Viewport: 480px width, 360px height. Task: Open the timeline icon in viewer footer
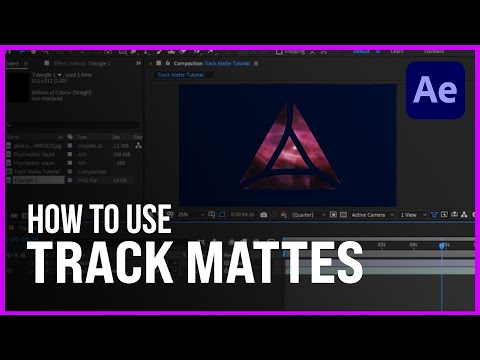pos(454,215)
